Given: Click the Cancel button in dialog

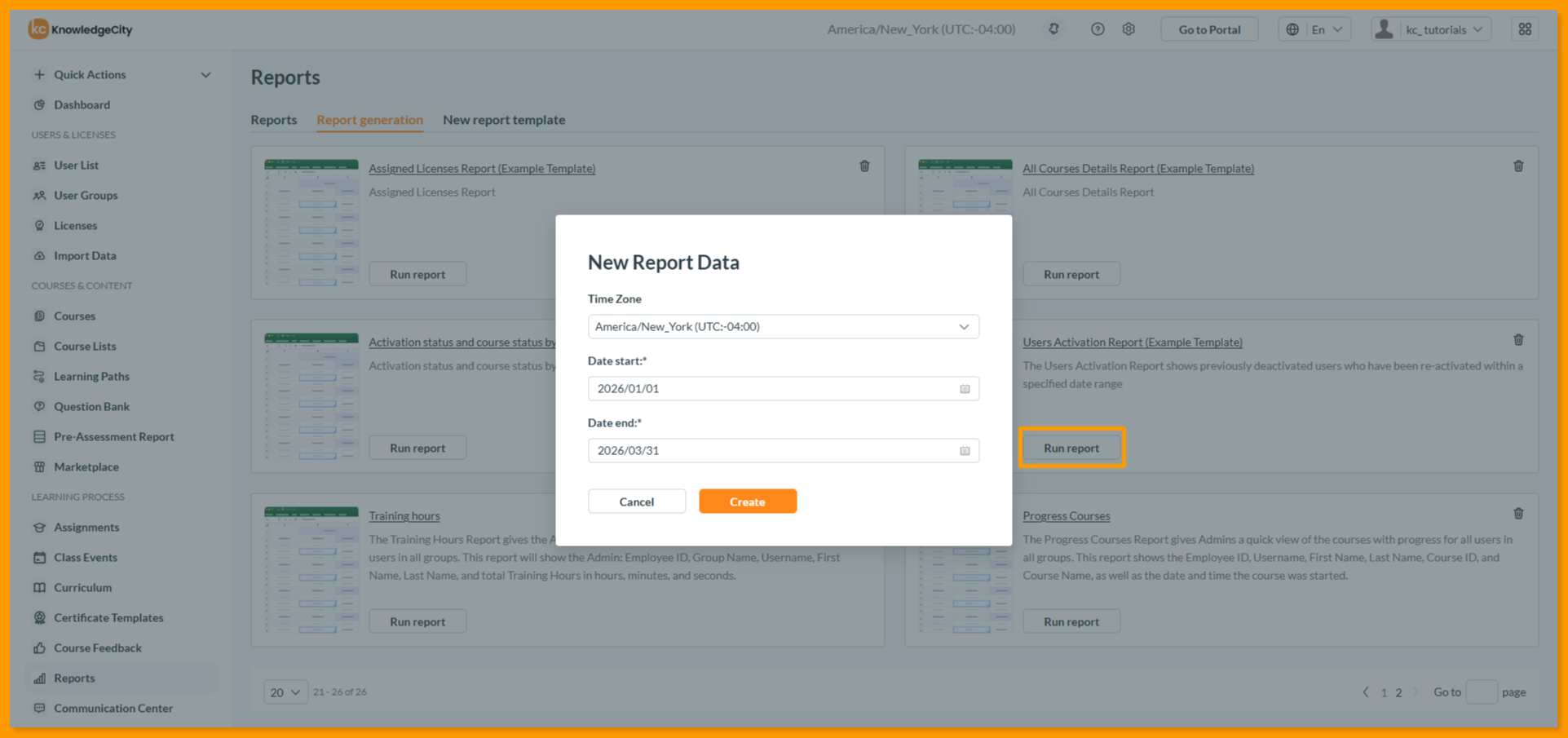Looking at the screenshot, I should (x=637, y=502).
